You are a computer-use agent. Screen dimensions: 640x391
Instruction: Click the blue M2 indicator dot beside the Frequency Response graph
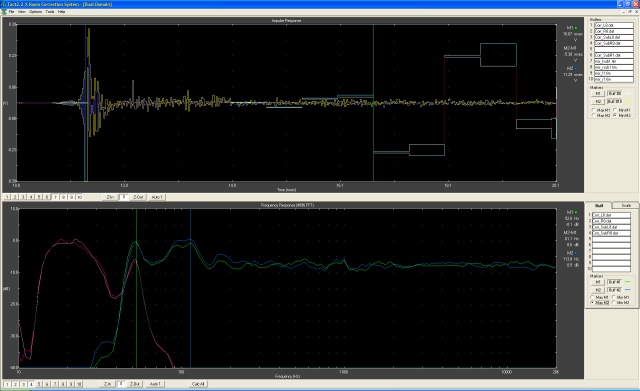click(576, 253)
